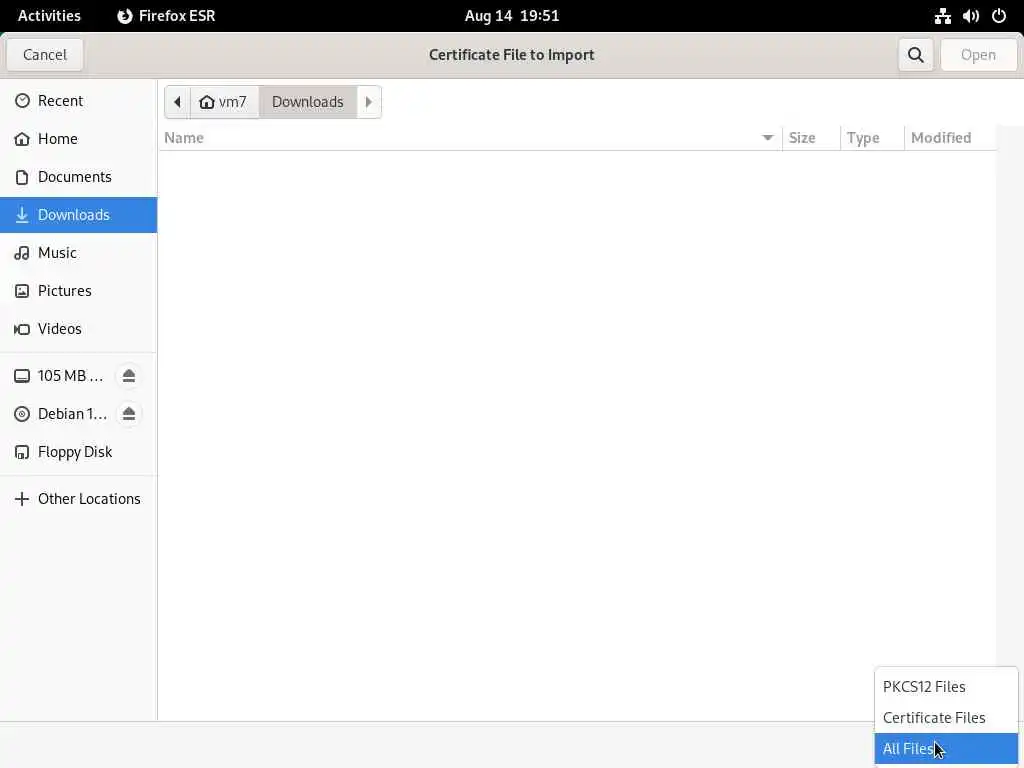1024x768 pixels.
Task: Choose All Files filter
Action: [x=946, y=748]
